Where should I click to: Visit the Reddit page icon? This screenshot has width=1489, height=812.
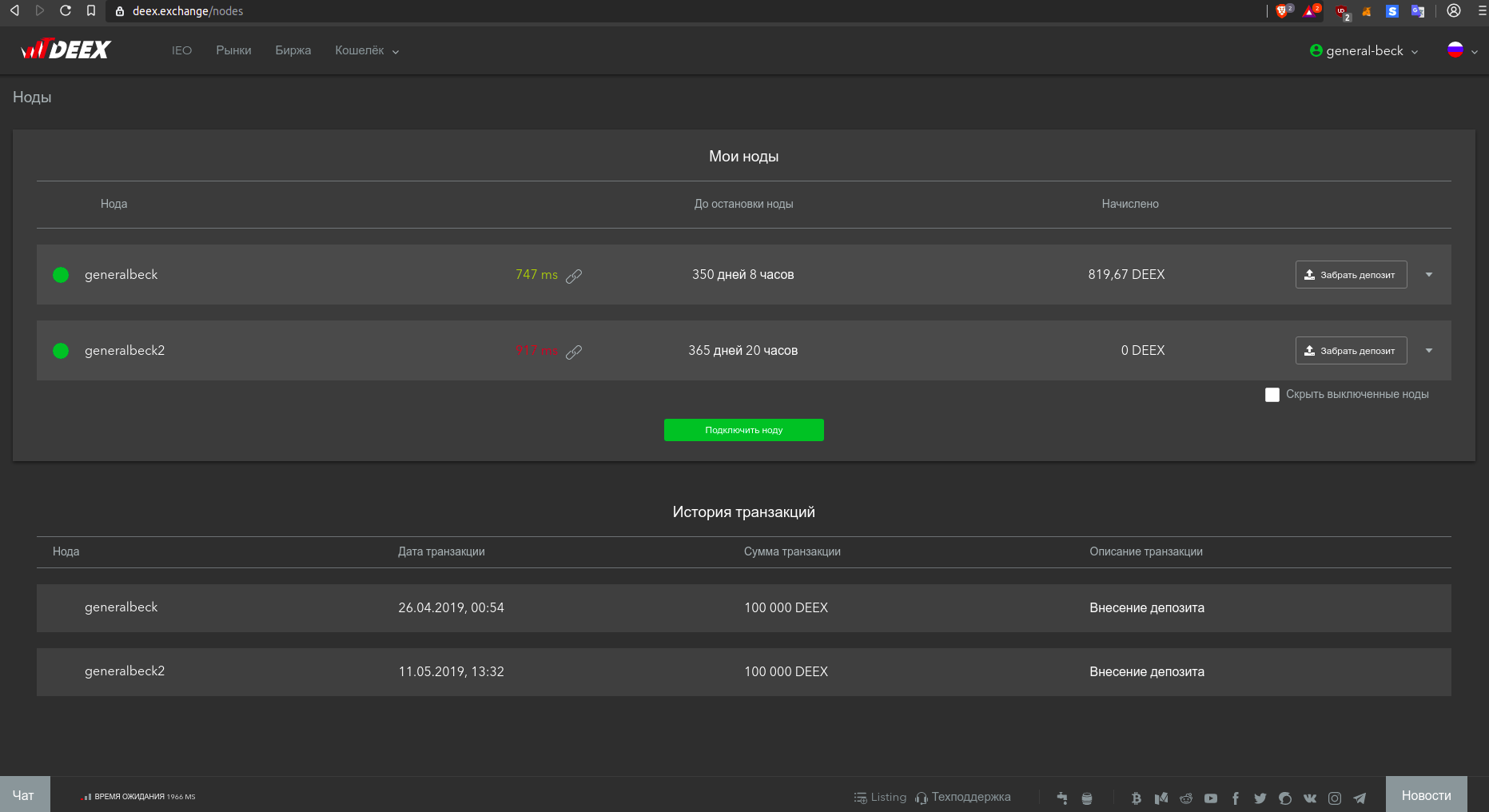click(x=1186, y=798)
